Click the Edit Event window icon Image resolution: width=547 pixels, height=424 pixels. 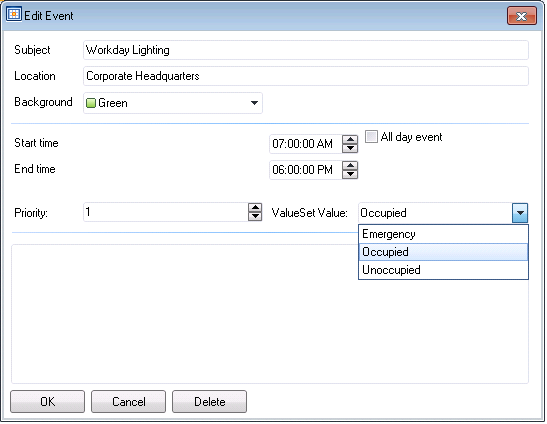point(14,14)
